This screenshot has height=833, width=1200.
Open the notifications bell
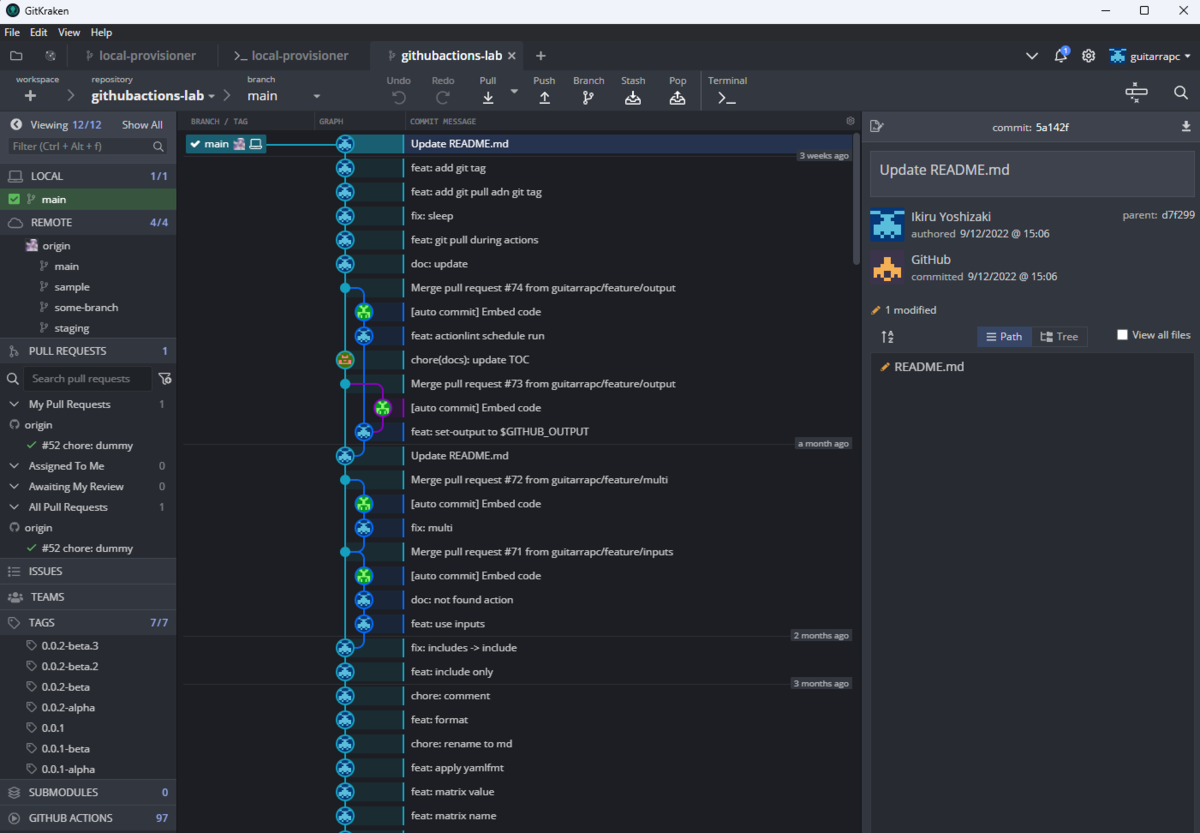click(1061, 55)
